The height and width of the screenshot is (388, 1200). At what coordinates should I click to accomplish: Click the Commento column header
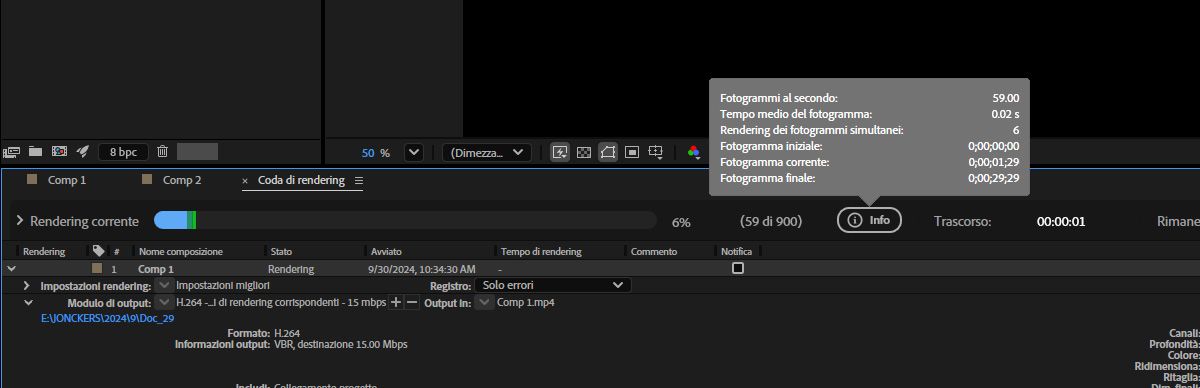654,252
